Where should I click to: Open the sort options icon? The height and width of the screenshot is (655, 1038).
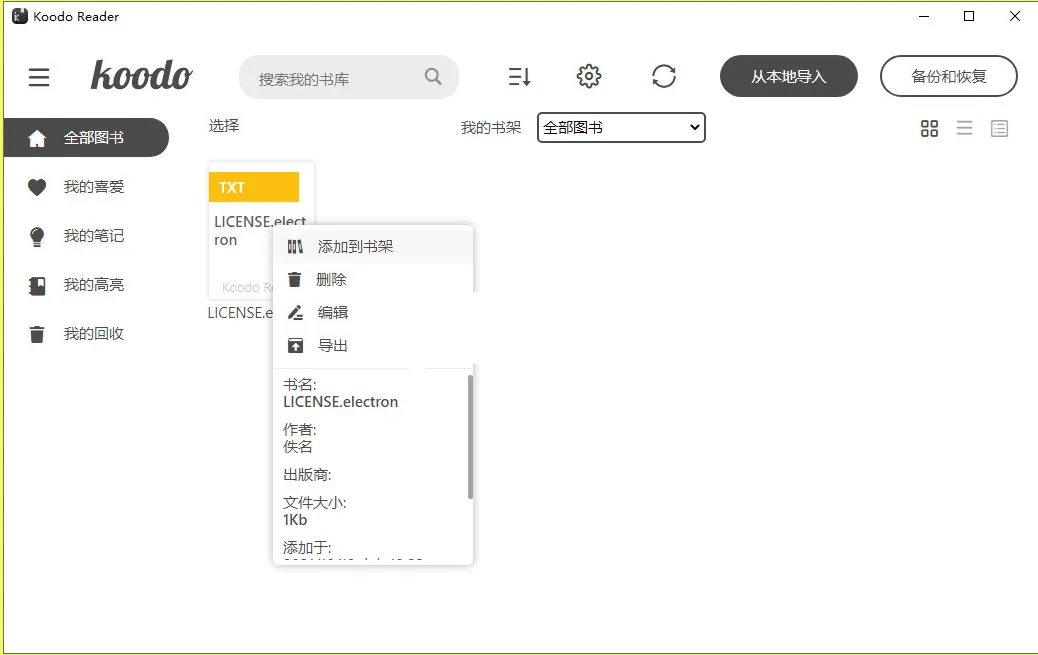pyautogui.click(x=519, y=76)
